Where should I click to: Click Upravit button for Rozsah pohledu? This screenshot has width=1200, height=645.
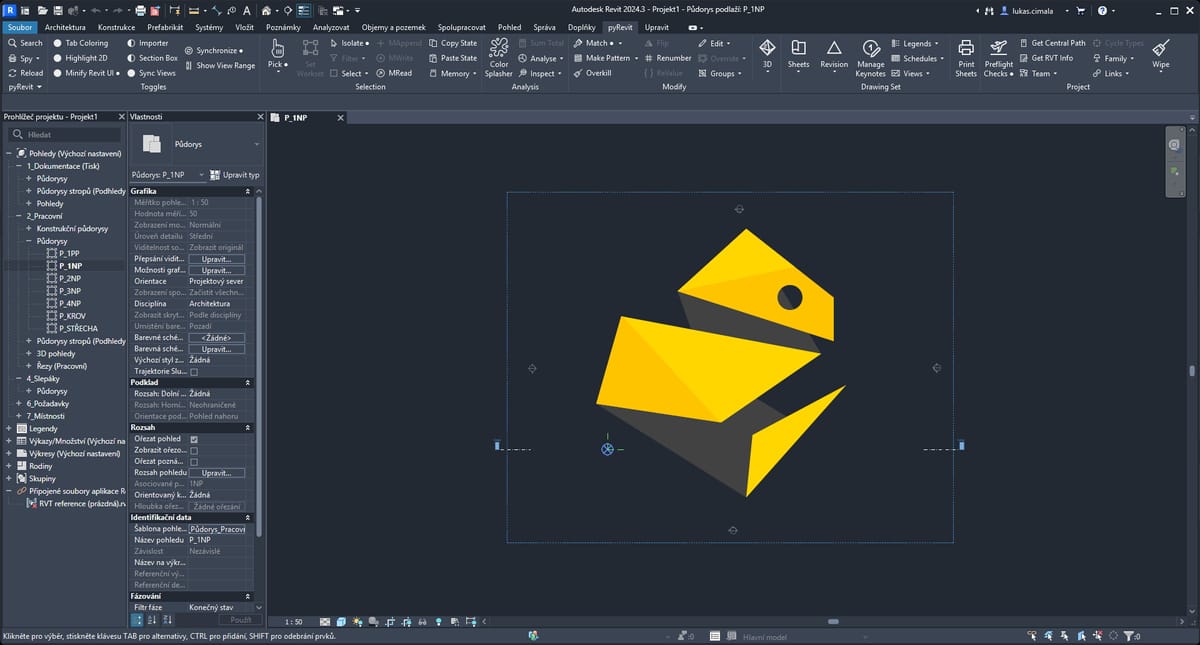pyautogui.click(x=216, y=473)
